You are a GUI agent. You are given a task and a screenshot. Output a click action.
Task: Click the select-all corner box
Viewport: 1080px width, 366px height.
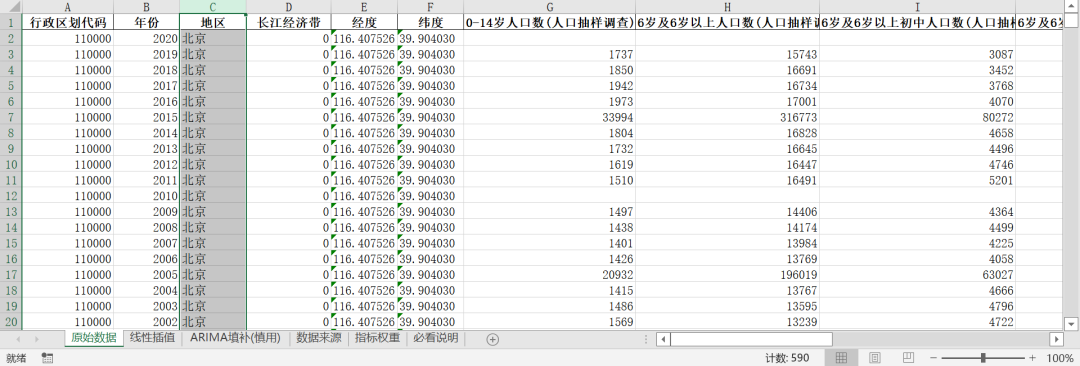(12, 7)
